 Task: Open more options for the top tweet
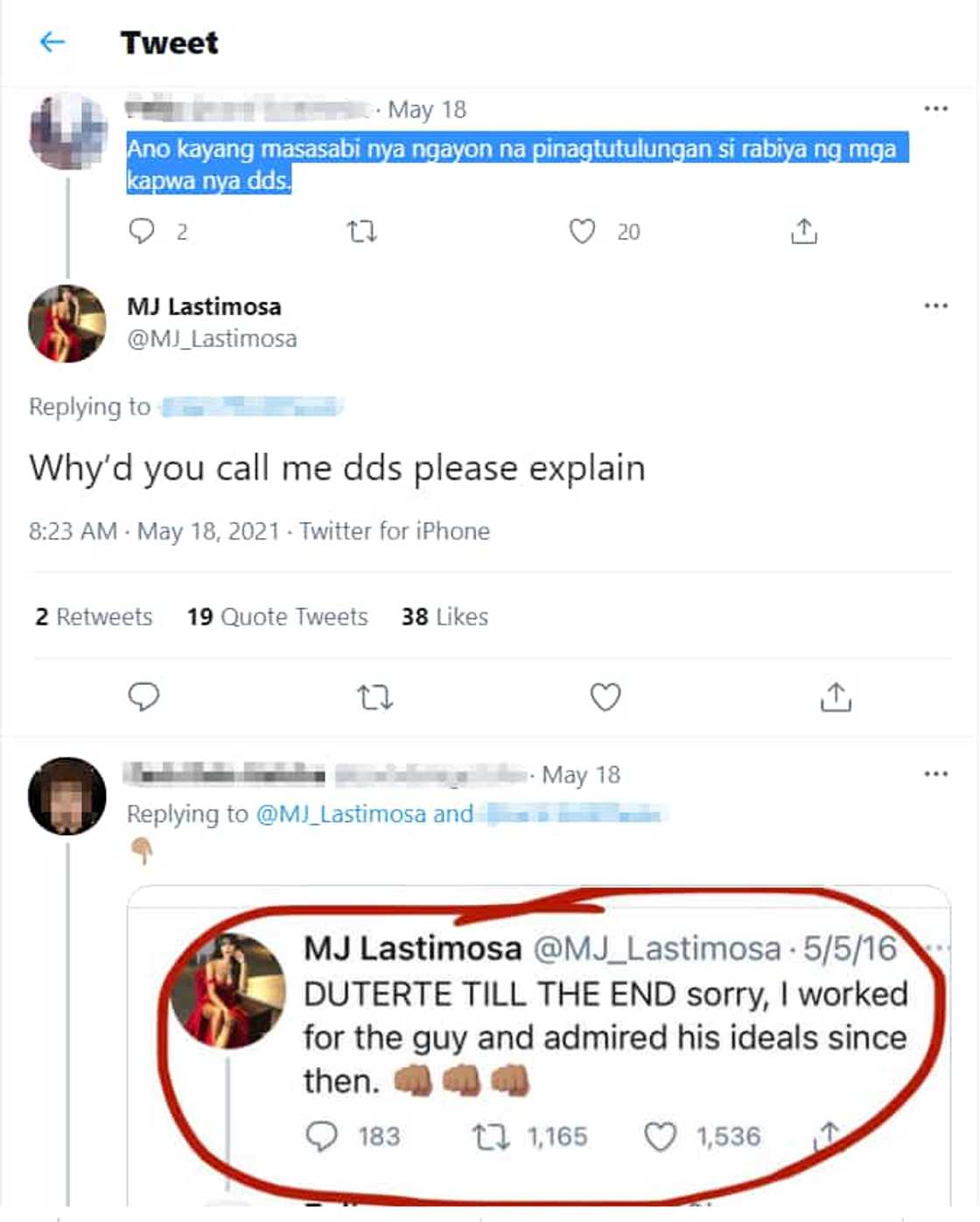pyautogui.click(x=935, y=108)
